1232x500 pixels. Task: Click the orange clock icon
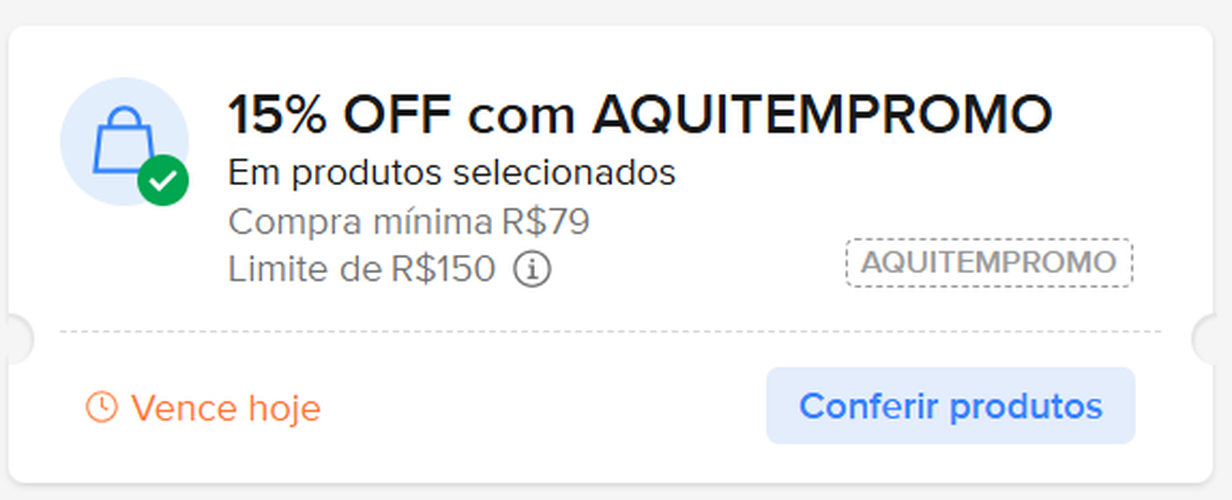click(x=101, y=407)
